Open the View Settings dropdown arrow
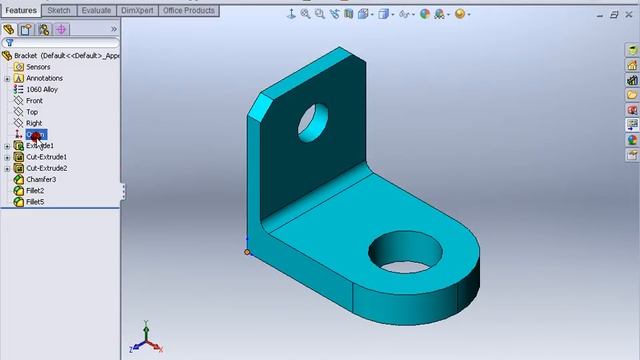Viewport: 640px width, 360px height. coord(469,15)
